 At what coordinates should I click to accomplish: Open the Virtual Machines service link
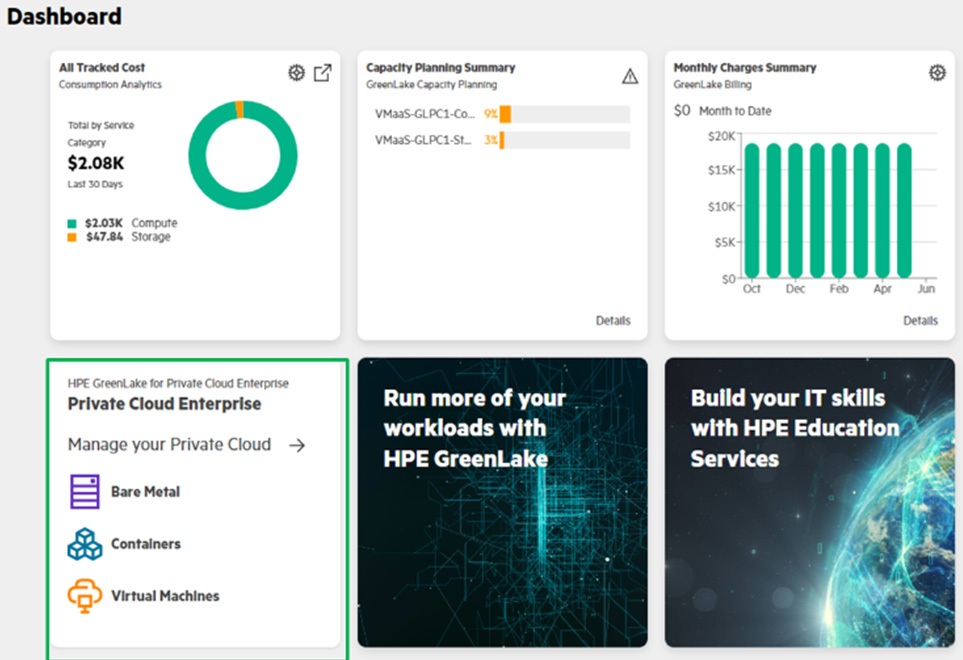click(x=165, y=596)
